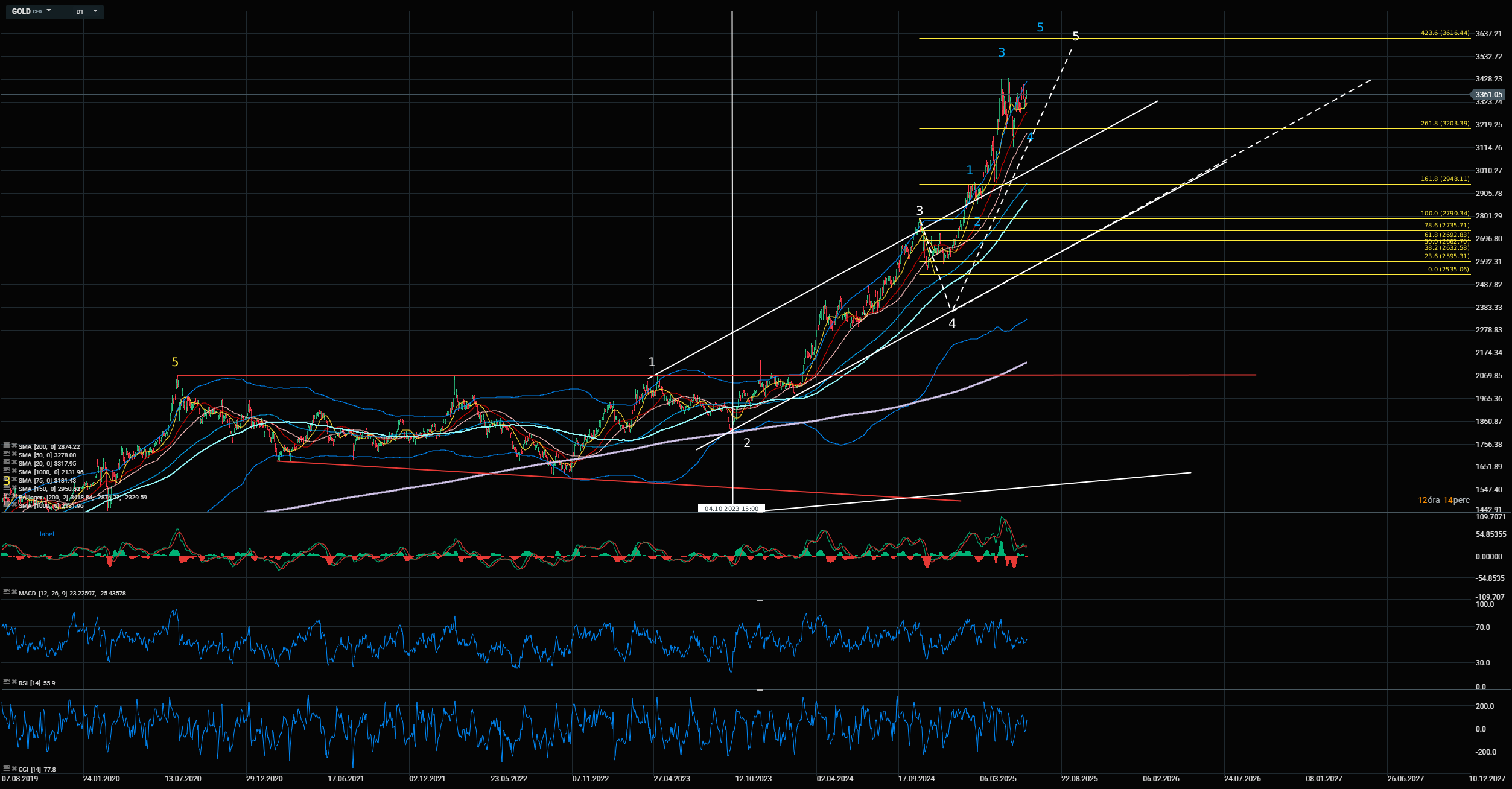Remove the RSI [14] indicator
Viewport: 1512px width, 789px height.
(14, 682)
